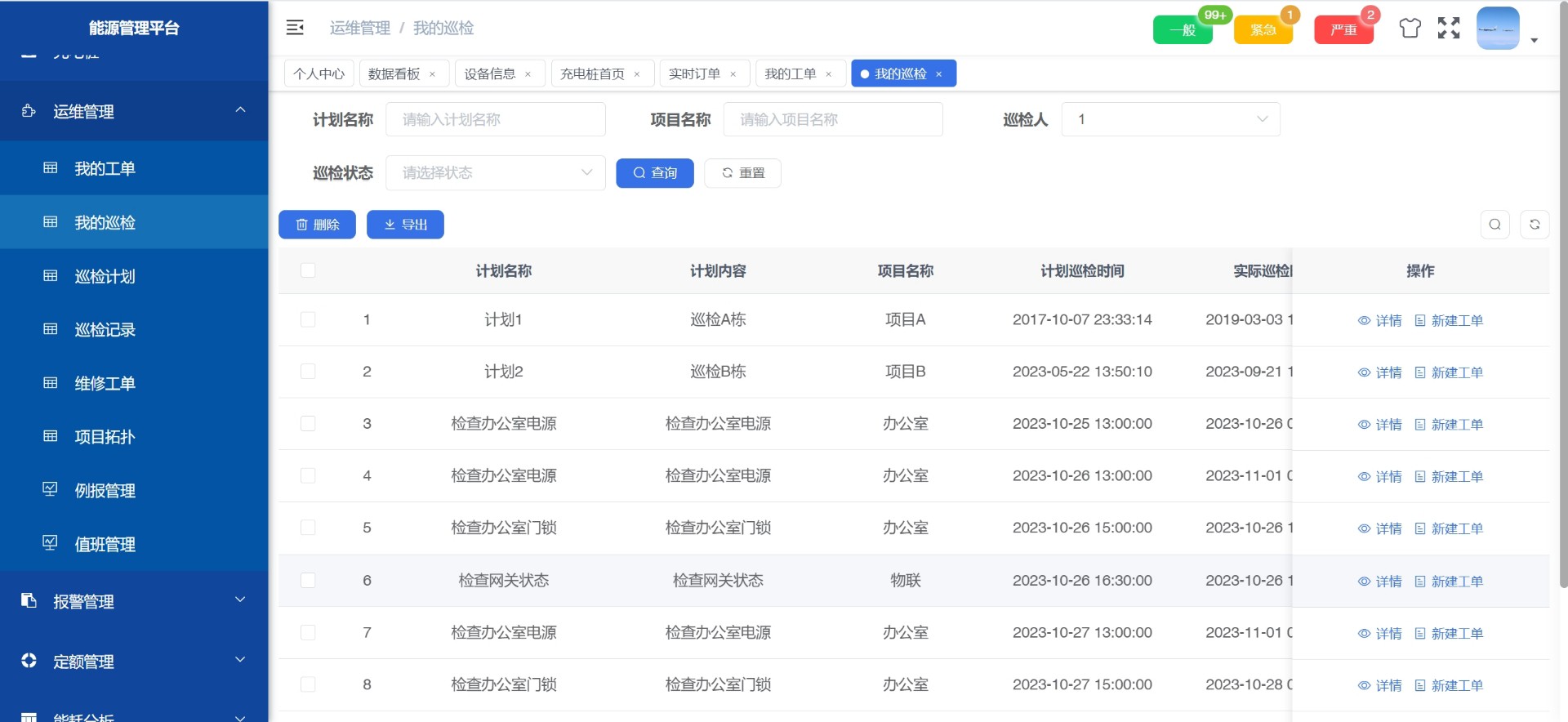1568x722 pixels.
Task: Collapse sidebar with the hamburger menu icon
Action: click(x=295, y=28)
